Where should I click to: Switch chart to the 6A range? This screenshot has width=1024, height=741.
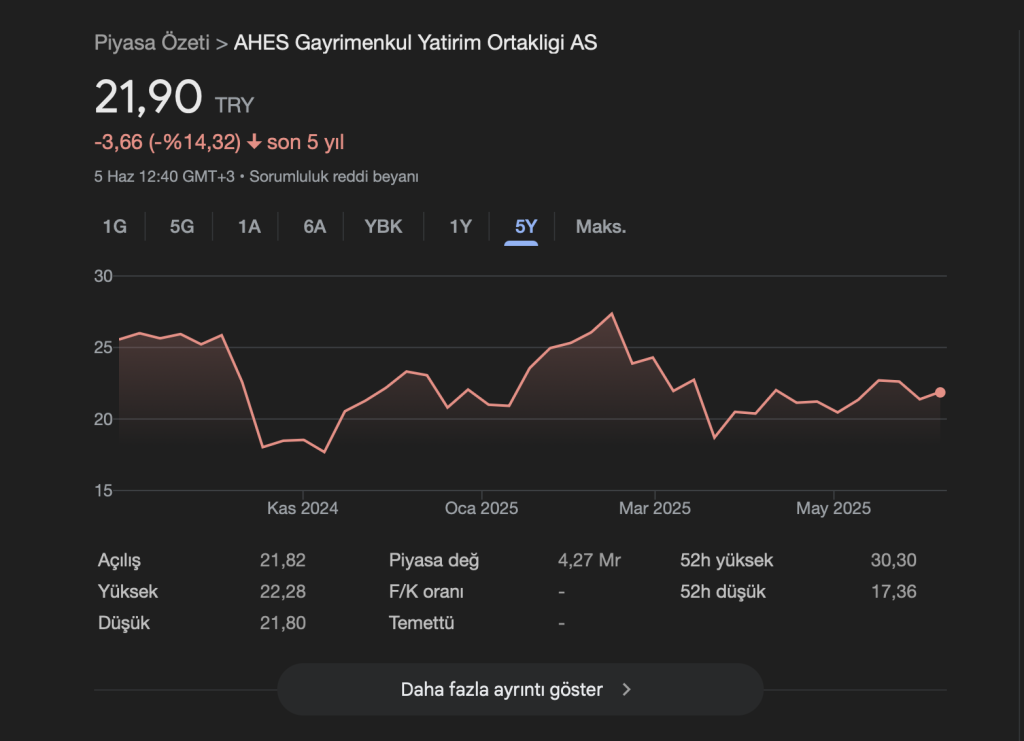pyautogui.click(x=315, y=226)
